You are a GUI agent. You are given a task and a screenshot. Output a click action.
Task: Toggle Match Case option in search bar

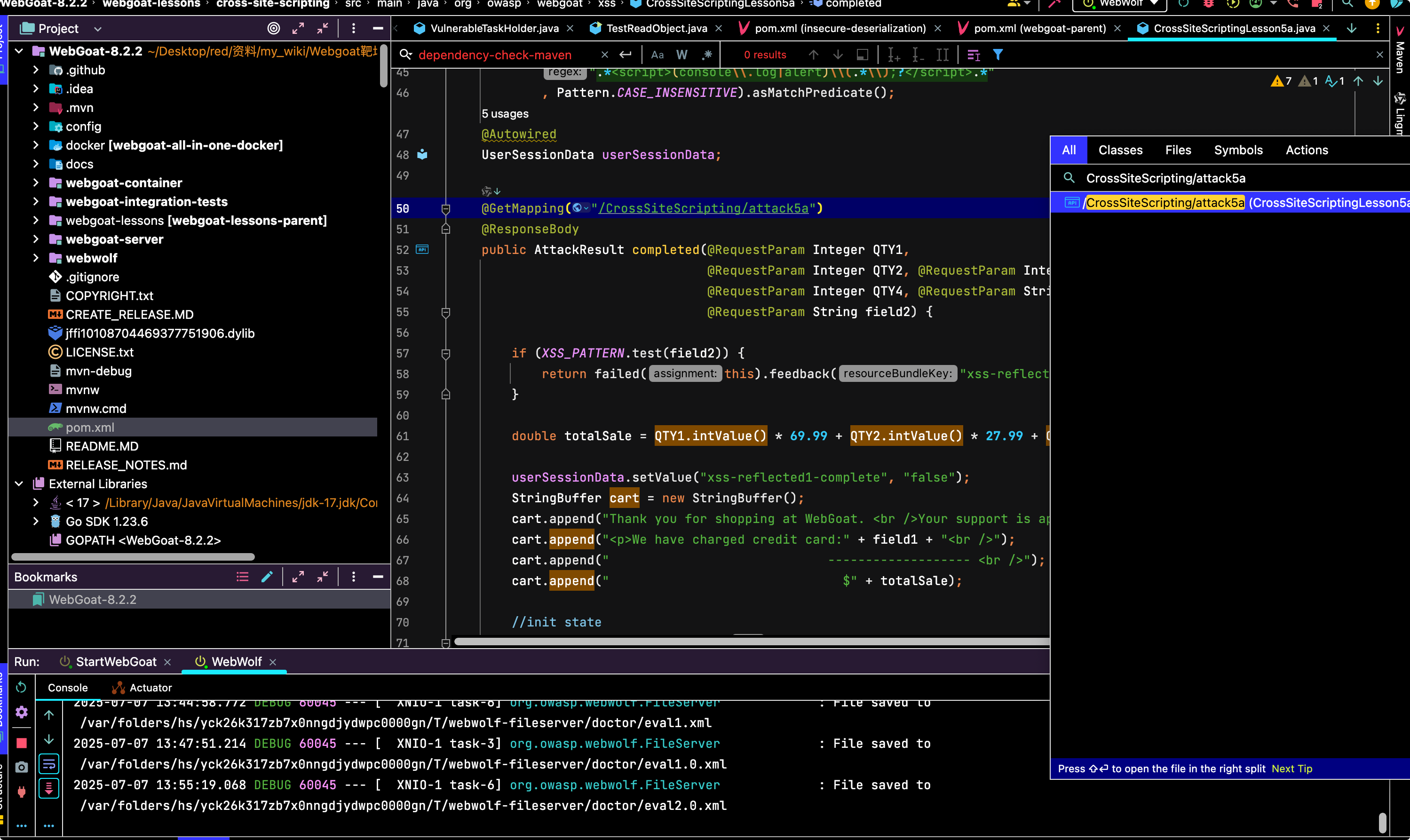pyautogui.click(x=657, y=55)
